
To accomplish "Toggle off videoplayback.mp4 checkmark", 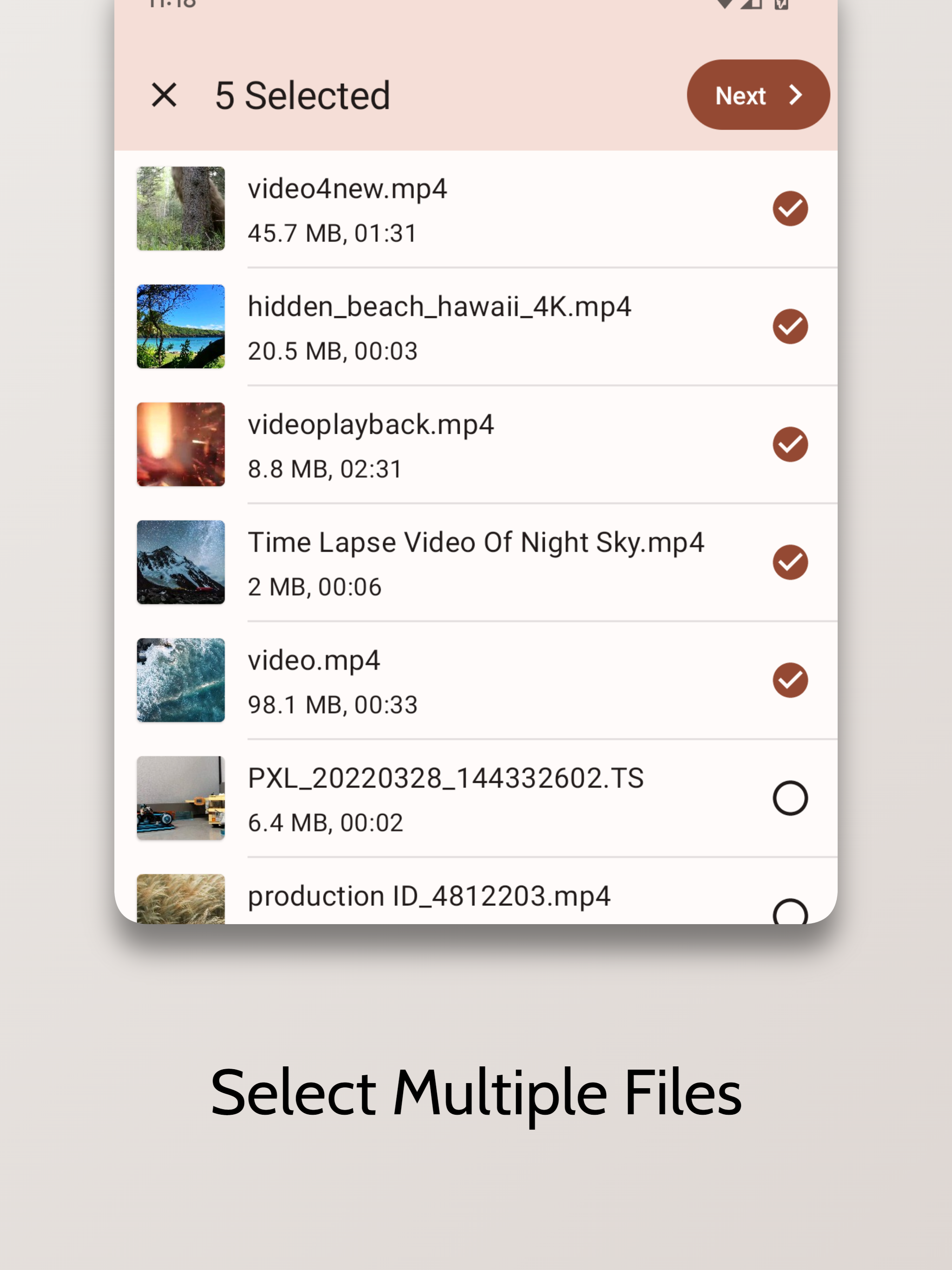I will (x=790, y=444).
